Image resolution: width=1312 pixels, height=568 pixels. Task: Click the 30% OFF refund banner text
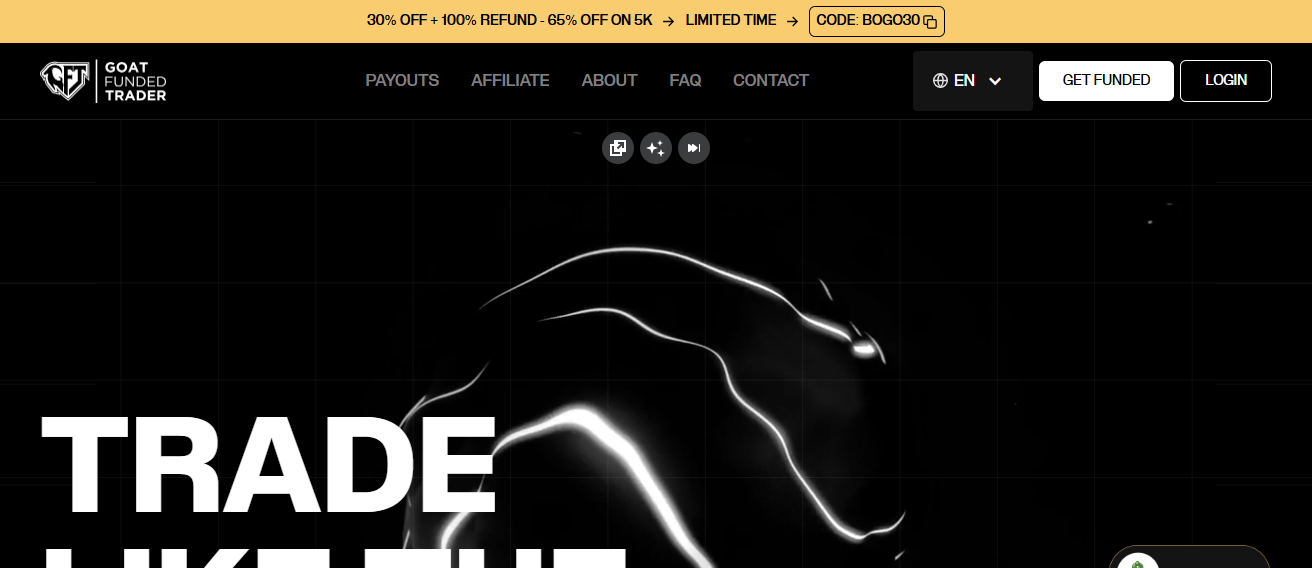[509, 21]
